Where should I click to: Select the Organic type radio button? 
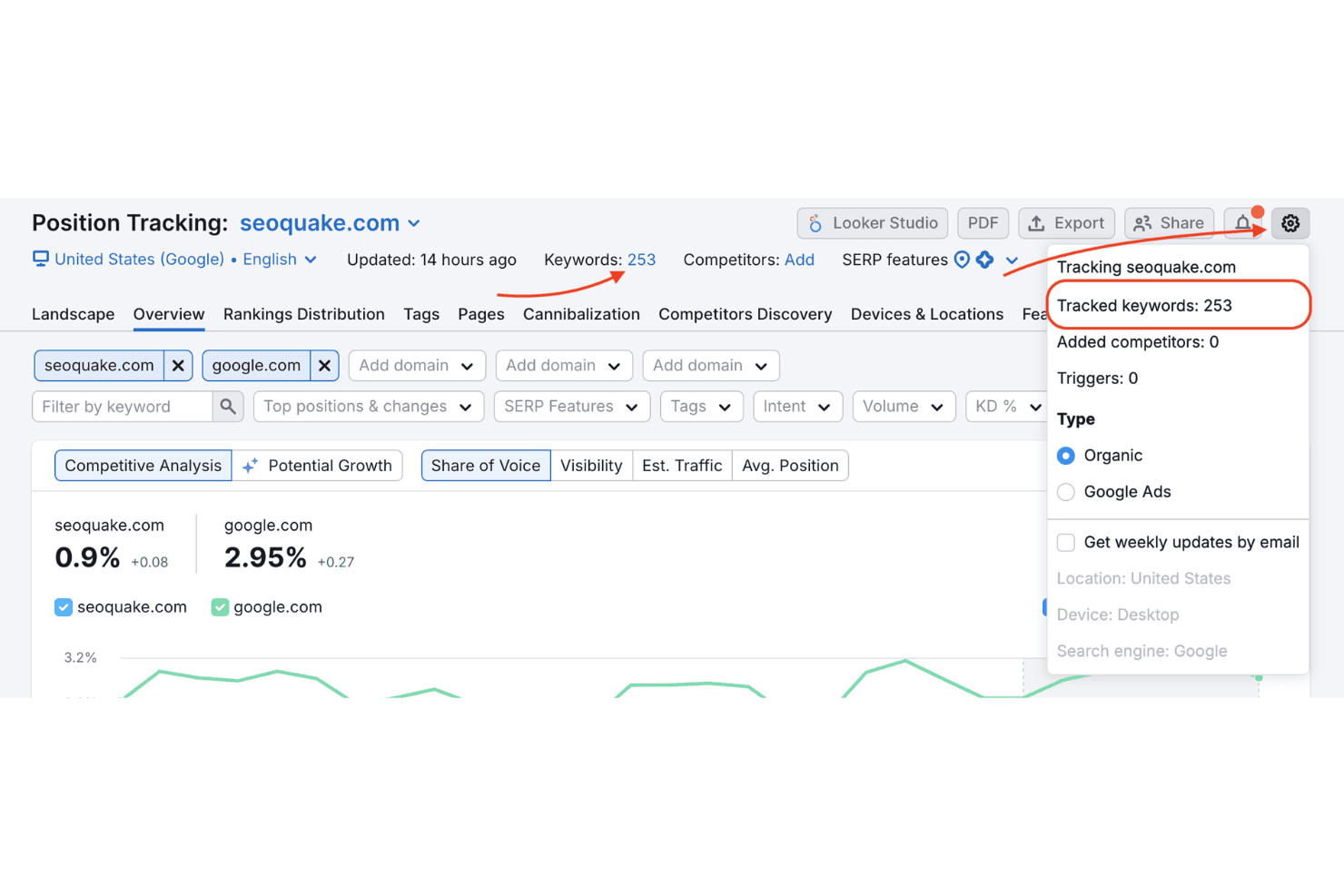(1066, 456)
